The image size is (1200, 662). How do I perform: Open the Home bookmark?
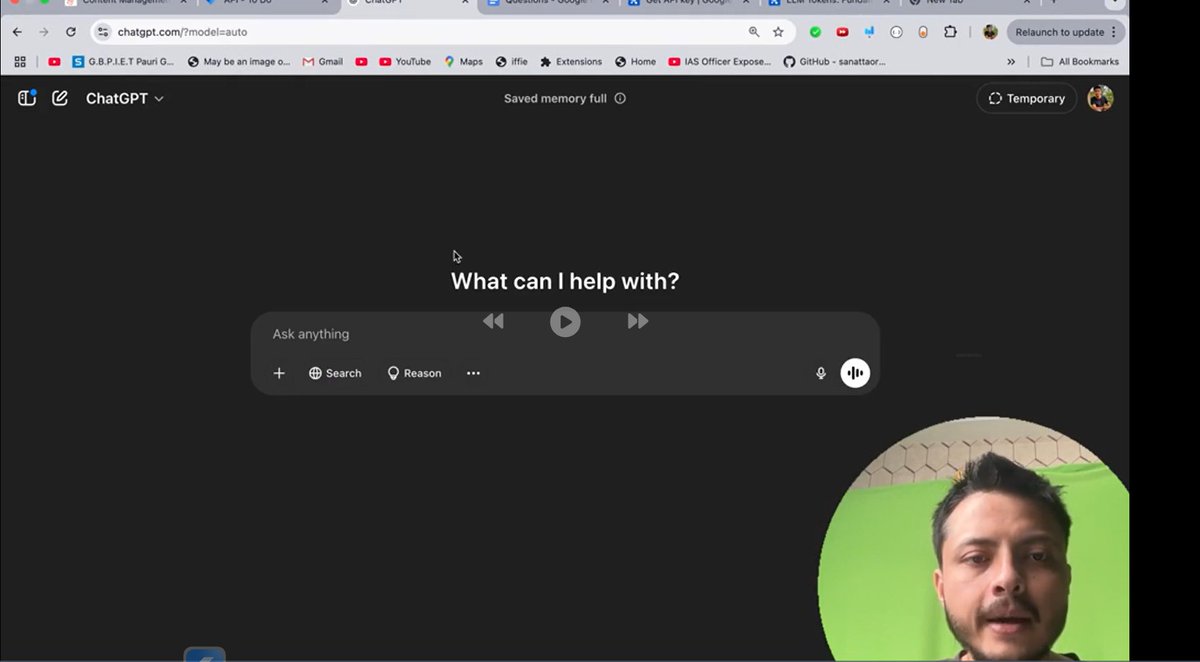point(635,62)
